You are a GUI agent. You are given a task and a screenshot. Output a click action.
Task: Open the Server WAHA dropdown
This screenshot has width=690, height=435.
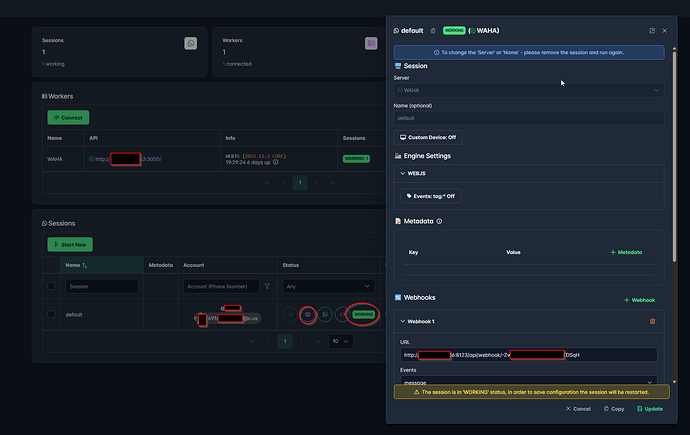tap(529, 90)
